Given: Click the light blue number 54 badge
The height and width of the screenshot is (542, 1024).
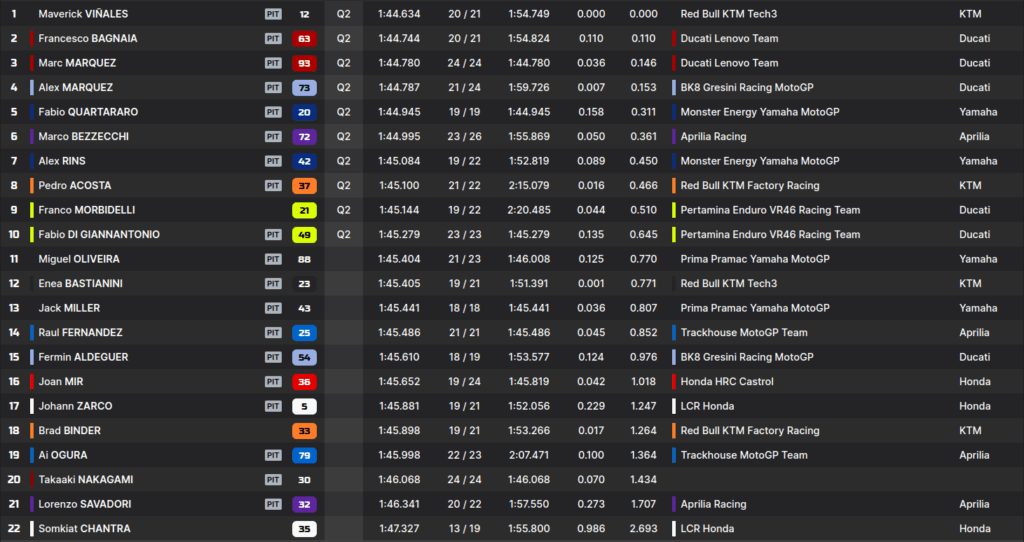Looking at the screenshot, I should coord(304,357).
